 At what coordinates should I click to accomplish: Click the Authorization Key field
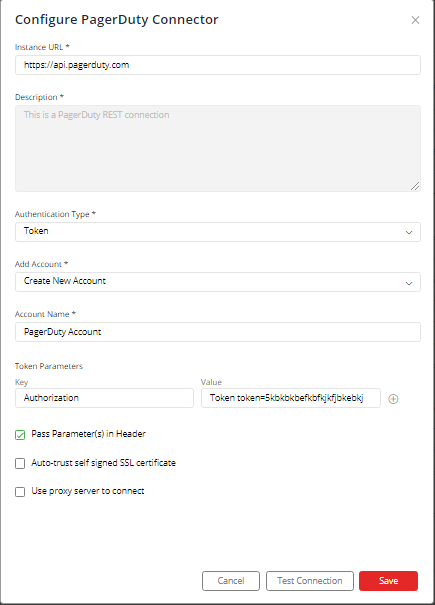point(104,398)
